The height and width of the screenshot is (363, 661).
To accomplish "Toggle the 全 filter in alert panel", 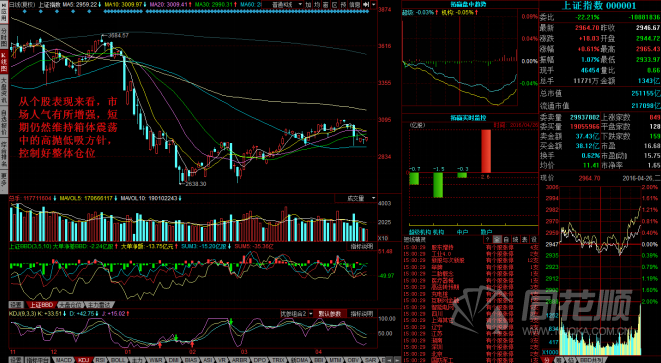I will click(497, 239).
